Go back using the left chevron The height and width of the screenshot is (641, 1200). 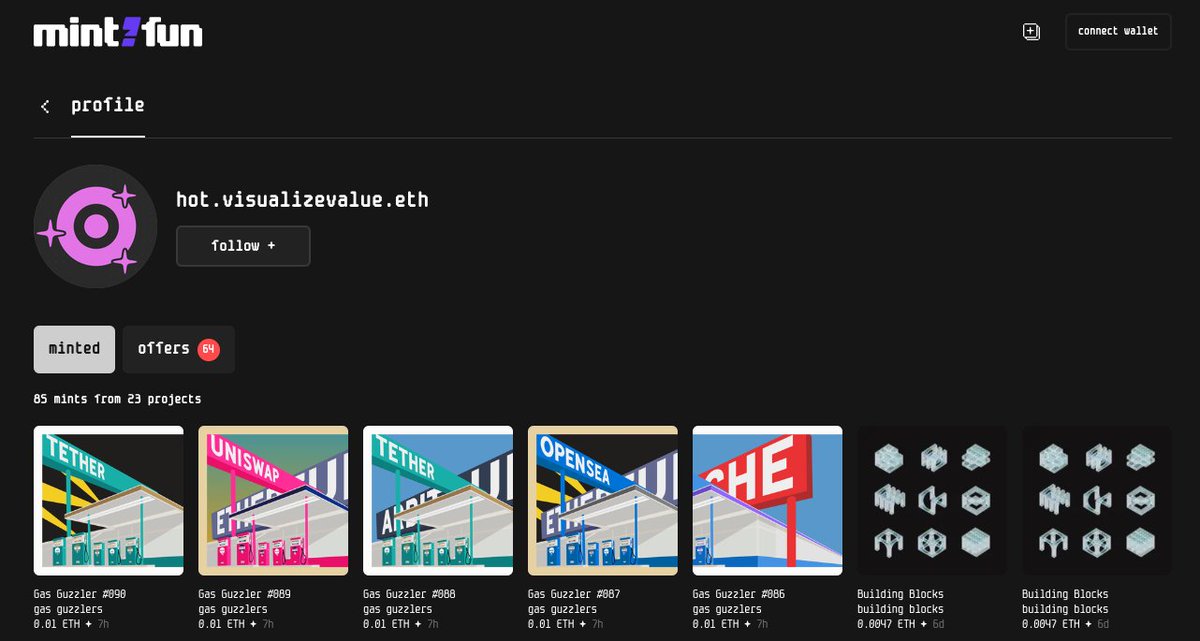(45, 106)
